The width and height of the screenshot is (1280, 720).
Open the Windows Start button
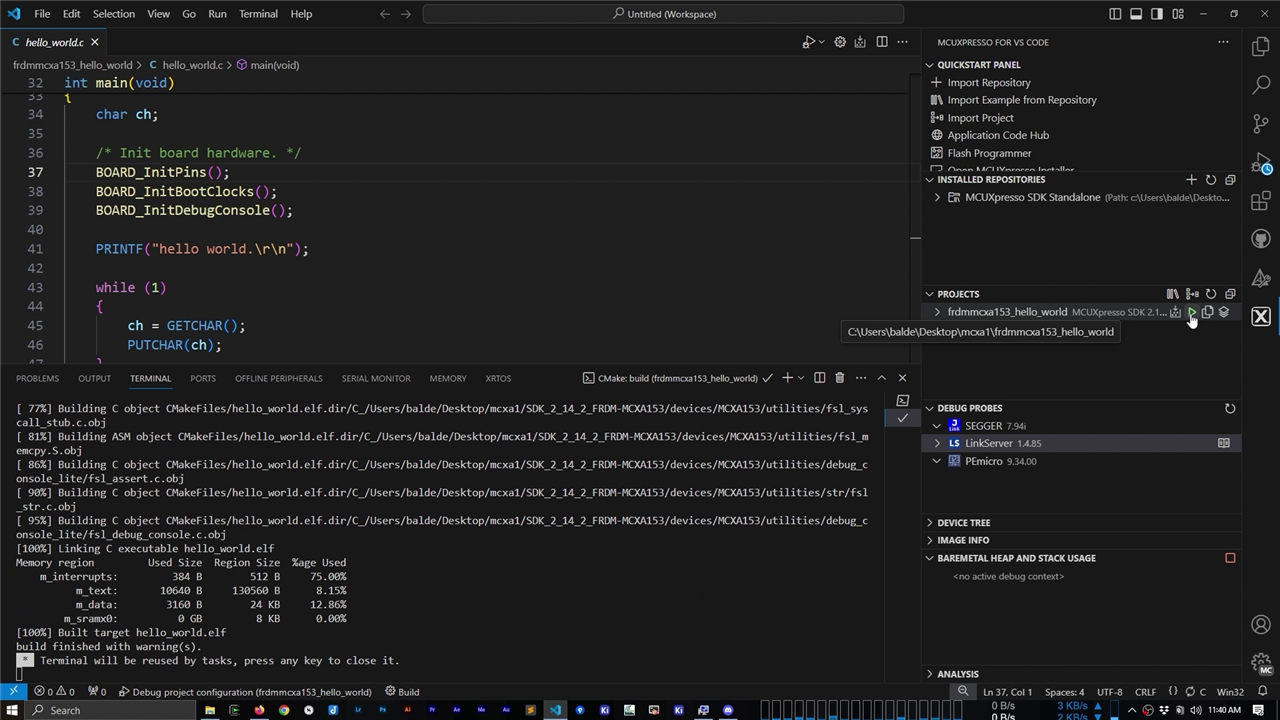pos(11,710)
